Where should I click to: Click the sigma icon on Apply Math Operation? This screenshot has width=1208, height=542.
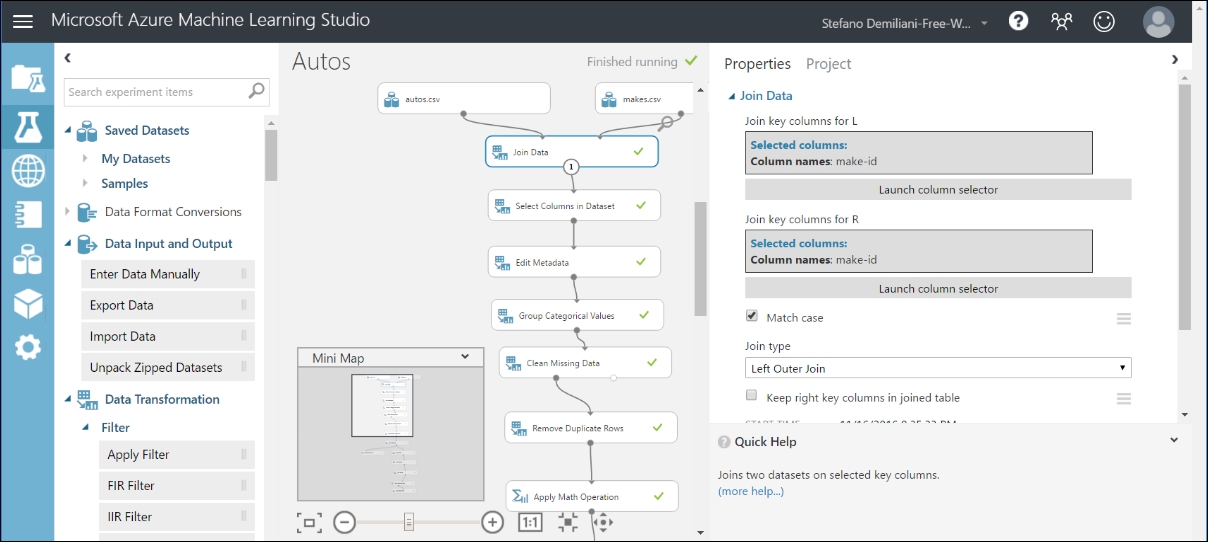[520, 496]
